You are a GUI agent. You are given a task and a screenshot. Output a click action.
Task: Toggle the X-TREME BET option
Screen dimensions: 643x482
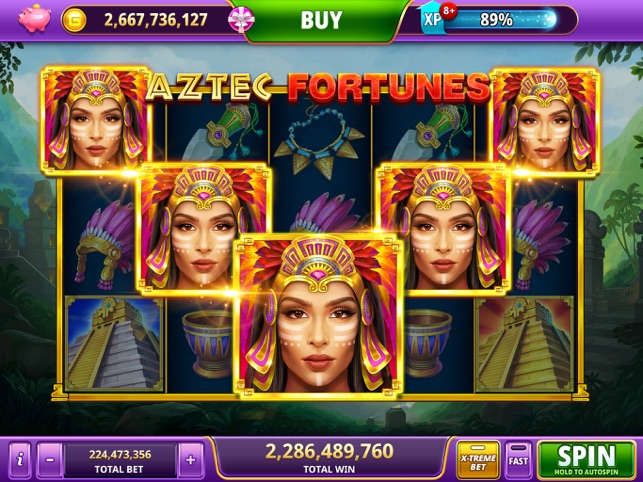point(478,460)
